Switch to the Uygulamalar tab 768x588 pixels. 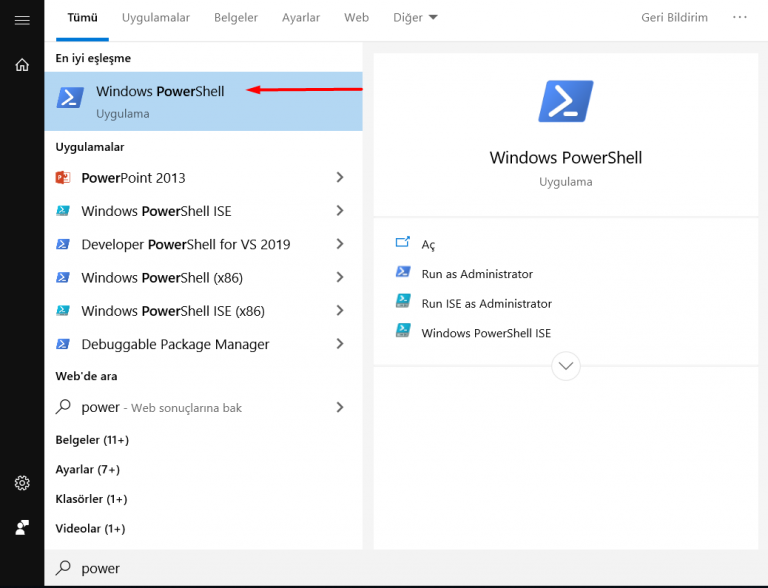point(156,18)
